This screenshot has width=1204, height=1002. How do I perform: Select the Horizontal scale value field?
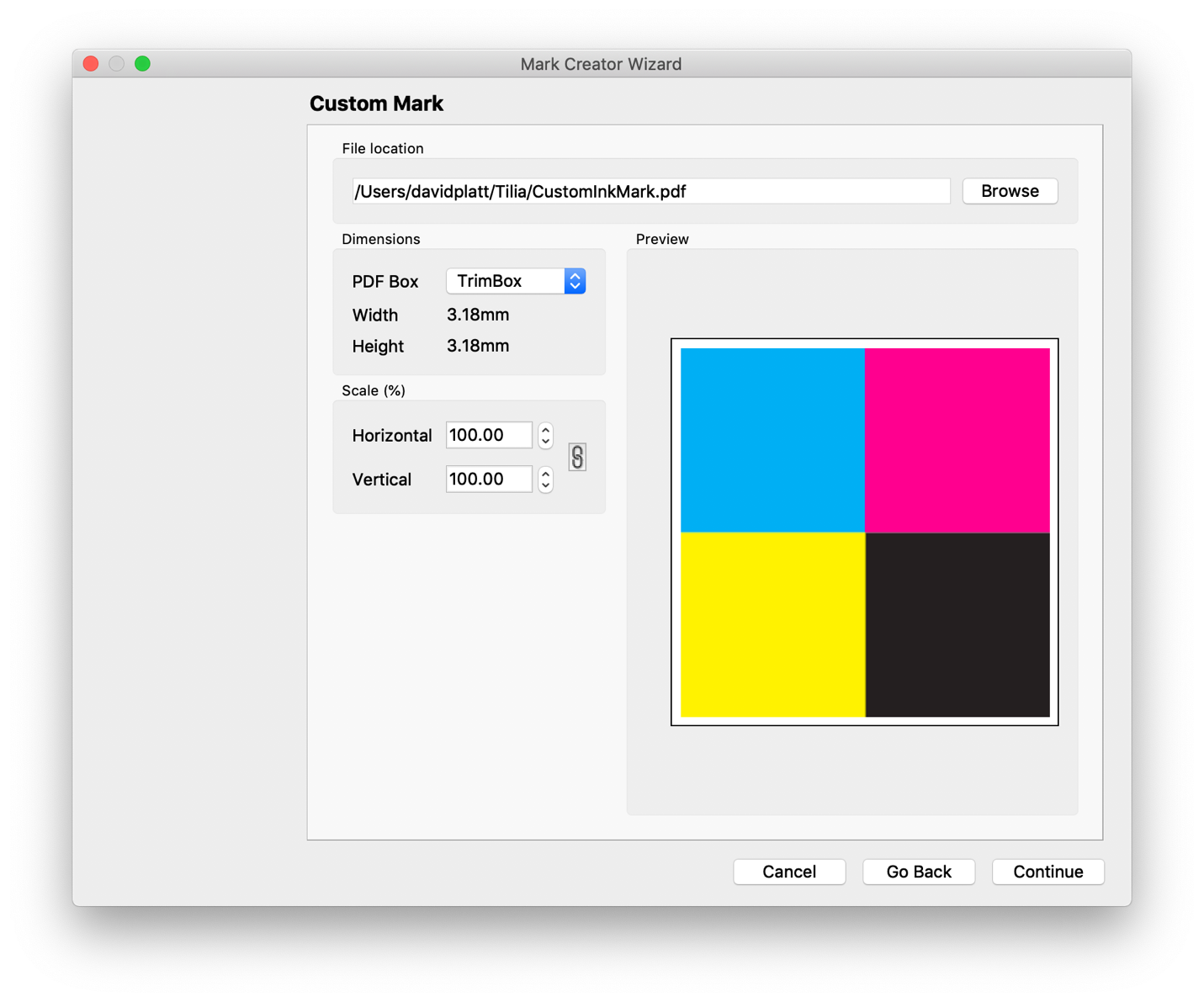489,435
